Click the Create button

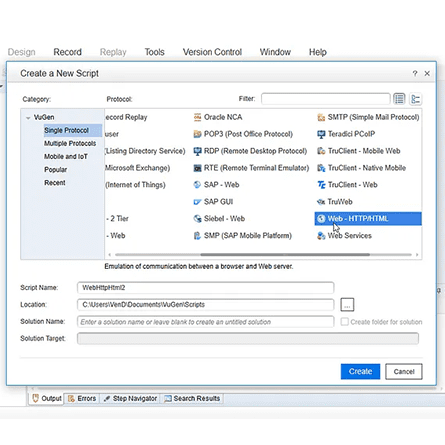click(x=360, y=371)
